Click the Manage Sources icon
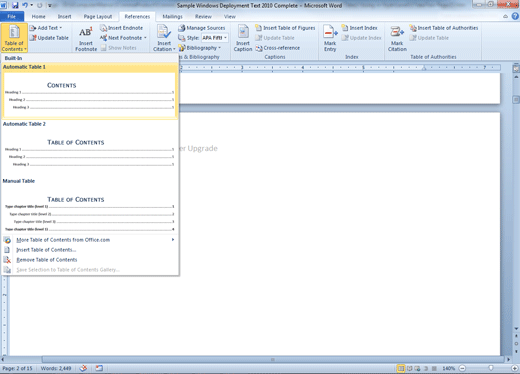Viewport: 520px width, 374px height. point(182,28)
